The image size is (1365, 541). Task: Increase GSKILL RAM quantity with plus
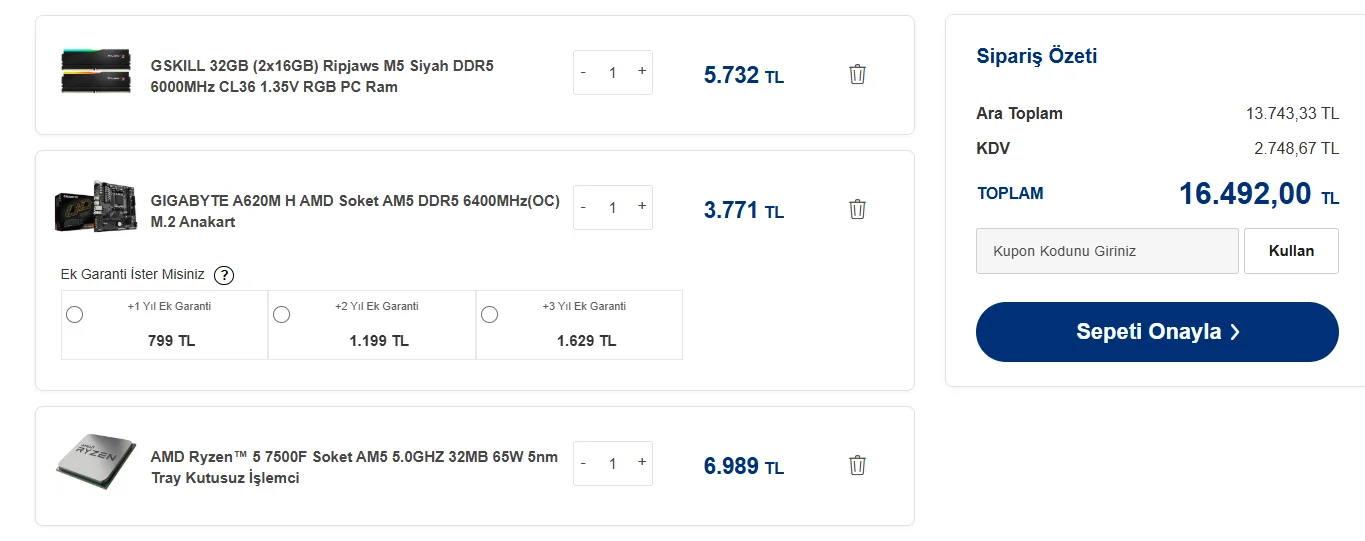642,72
